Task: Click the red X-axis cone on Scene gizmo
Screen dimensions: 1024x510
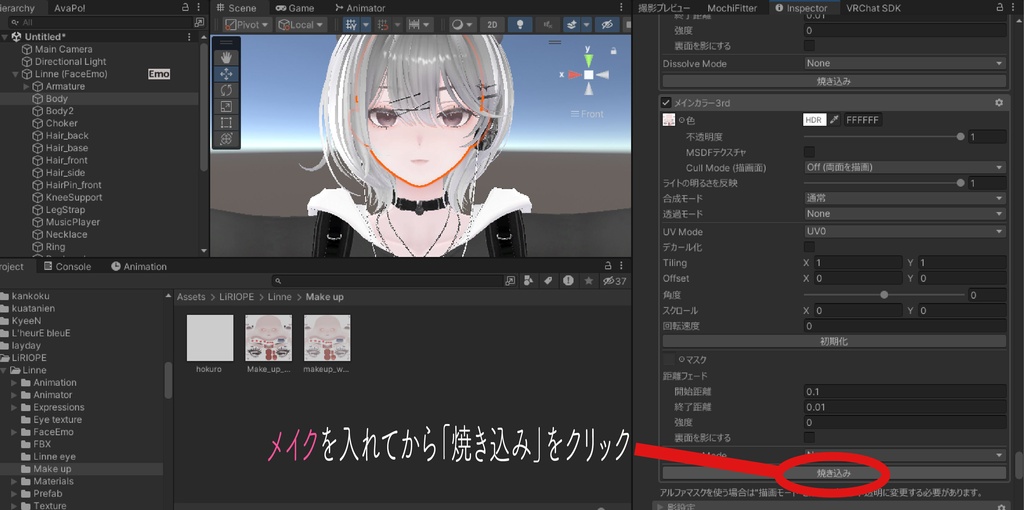Action: (575, 75)
